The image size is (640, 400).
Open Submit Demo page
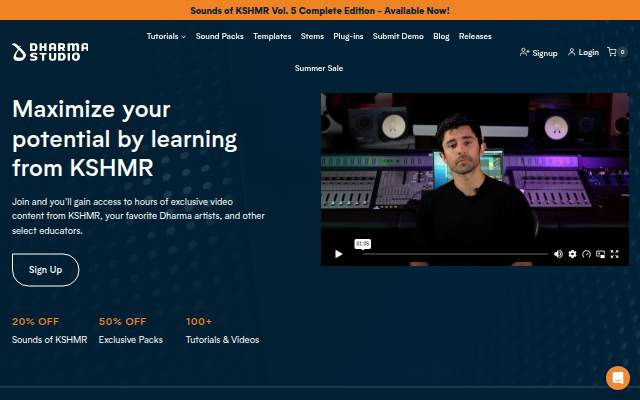[x=398, y=36]
